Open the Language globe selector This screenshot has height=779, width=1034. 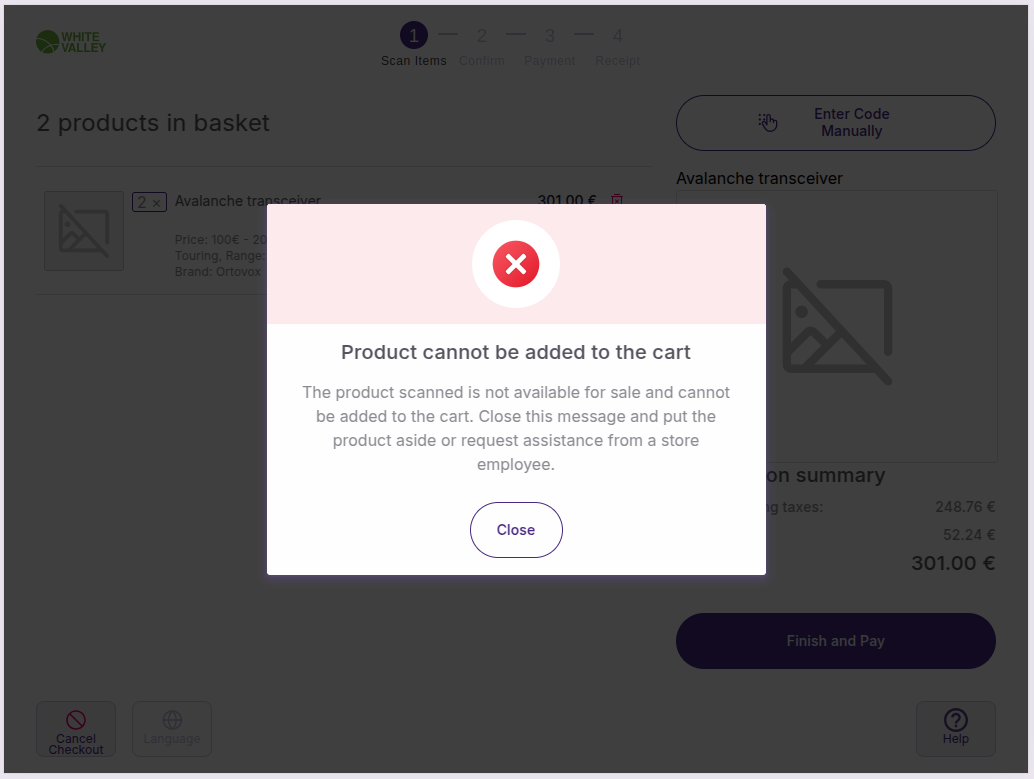point(172,728)
